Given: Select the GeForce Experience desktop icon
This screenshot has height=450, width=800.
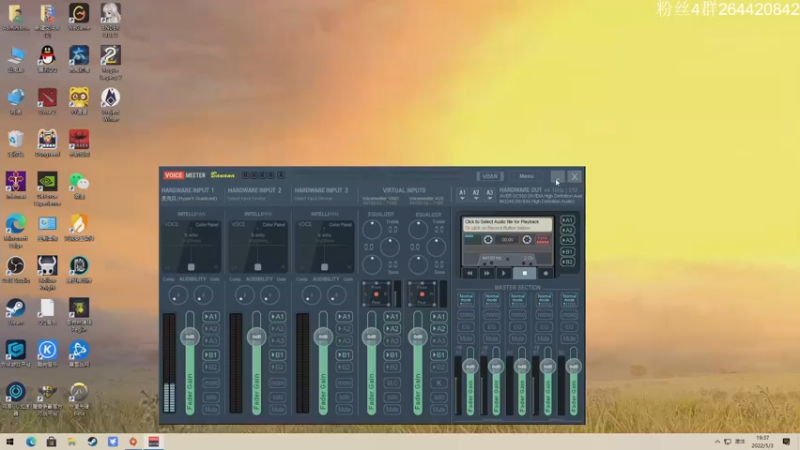Looking at the screenshot, I should click(x=47, y=189).
